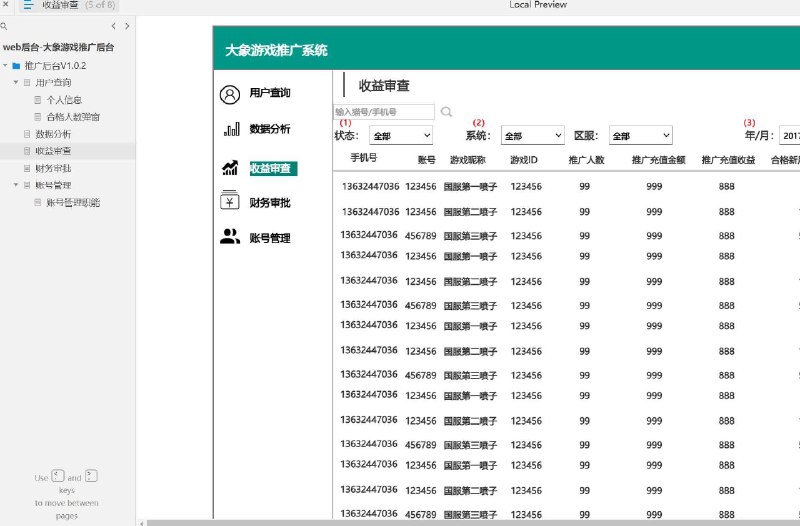Image resolution: width=800 pixels, height=526 pixels.
Task: Open 用户查询 in the left menu
Action: 270,93
